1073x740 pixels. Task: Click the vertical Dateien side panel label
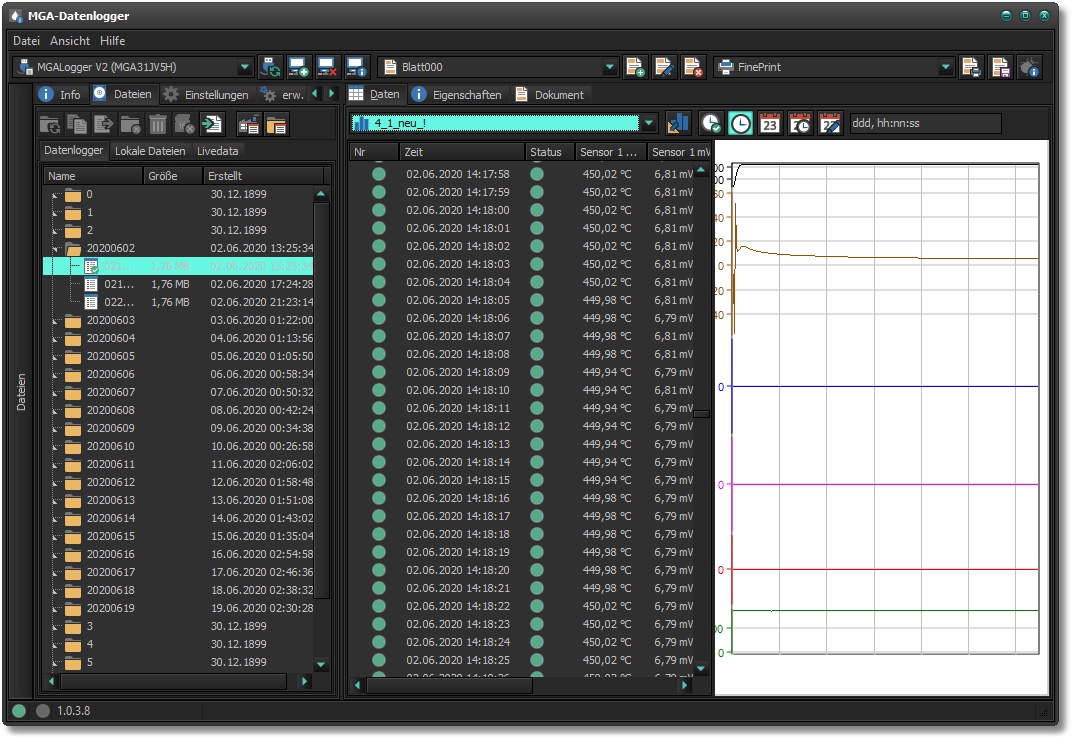pyautogui.click(x=21, y=392)
